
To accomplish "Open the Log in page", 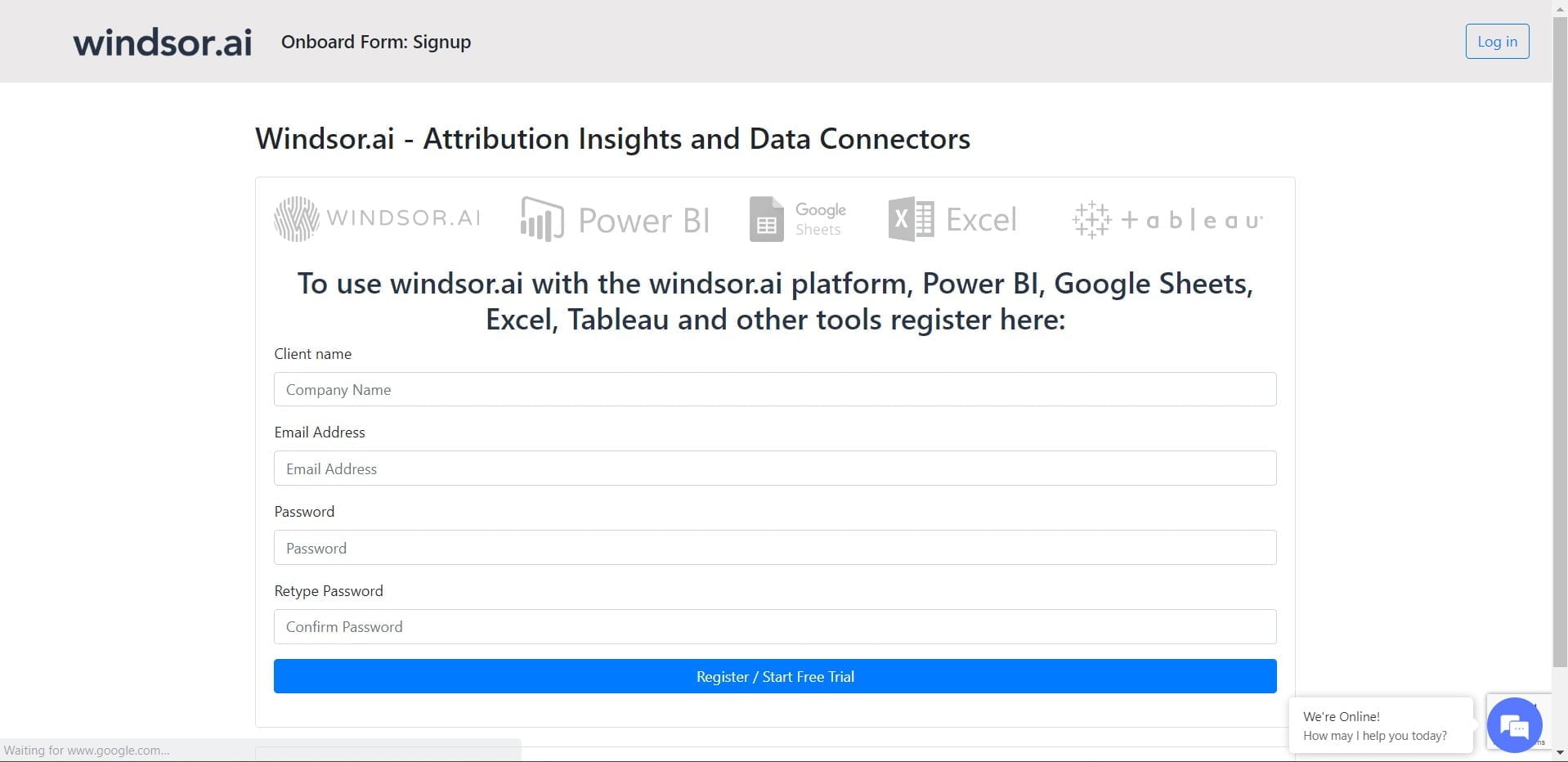I will (1496, 41).
